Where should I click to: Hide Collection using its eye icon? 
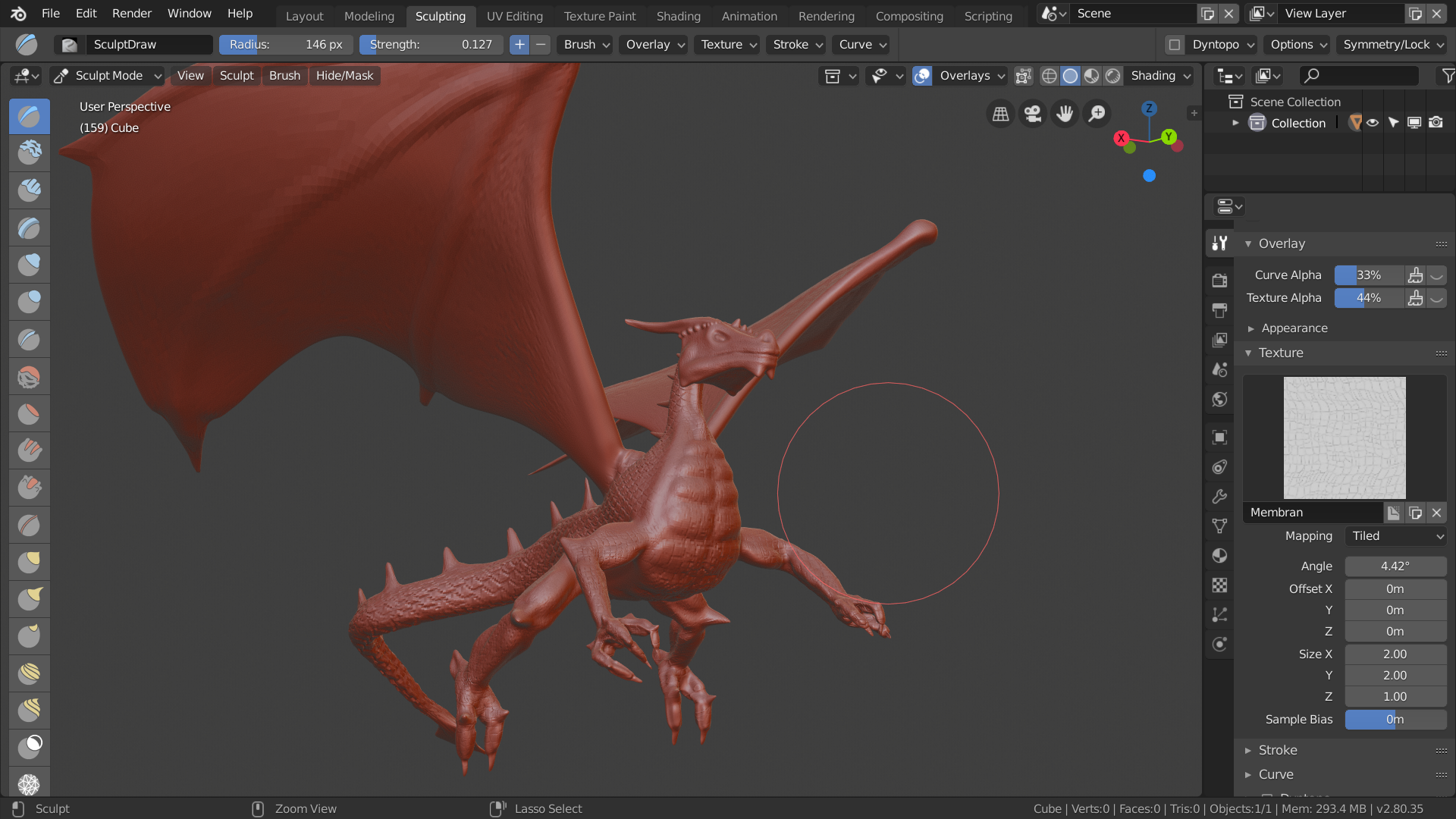click(1373, 123)
